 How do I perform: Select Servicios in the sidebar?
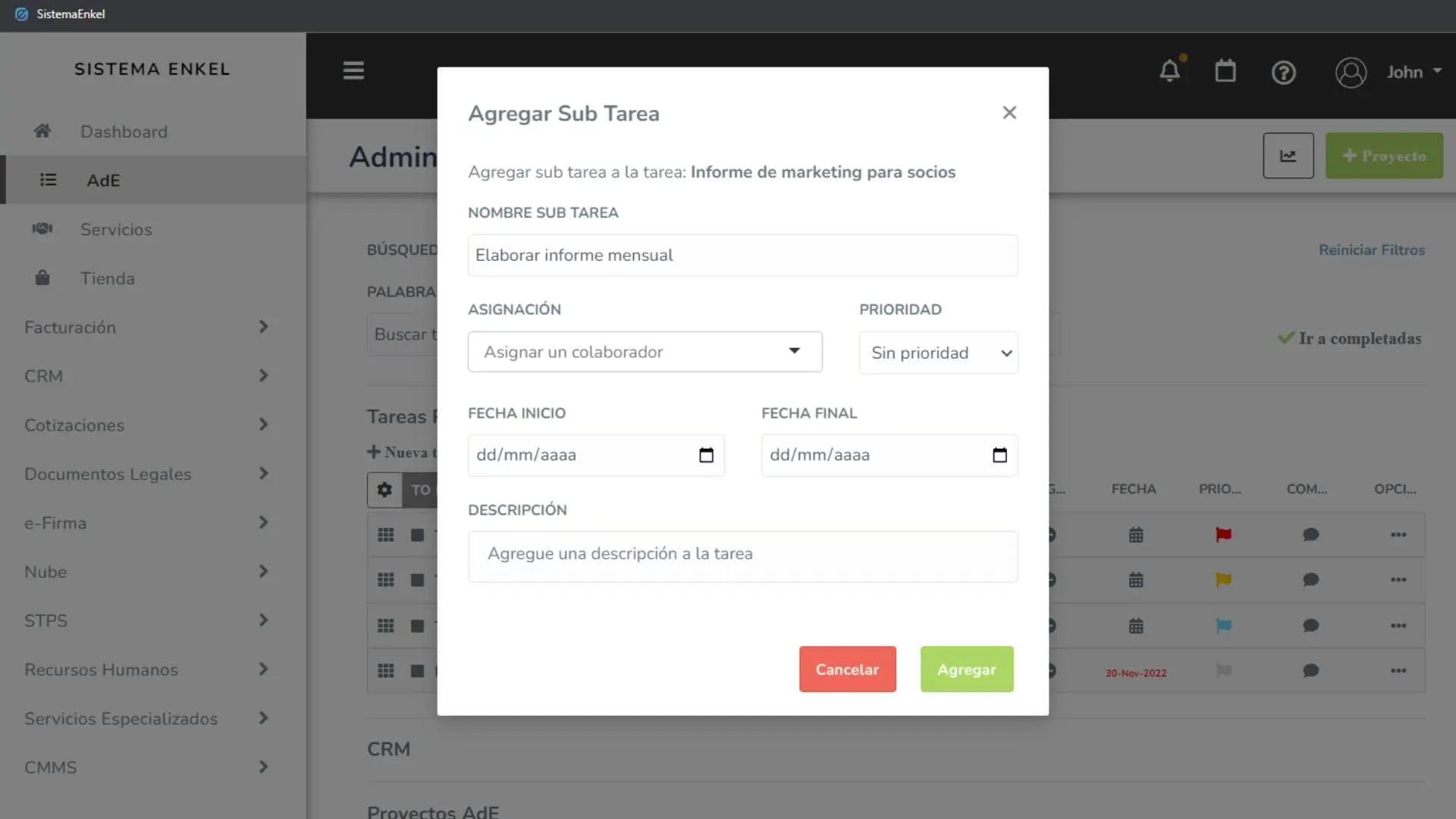116,229
